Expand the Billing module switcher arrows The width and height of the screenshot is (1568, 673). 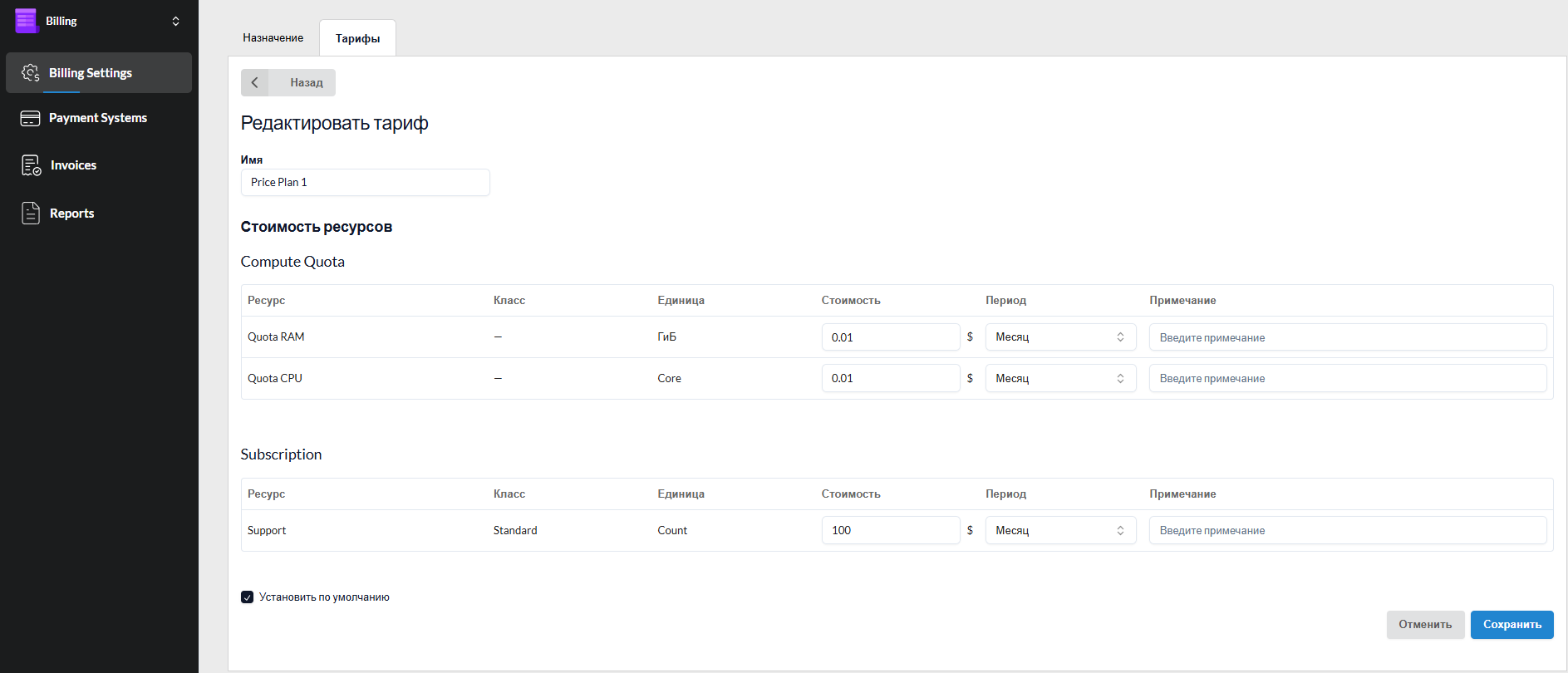tap(175, 21)
